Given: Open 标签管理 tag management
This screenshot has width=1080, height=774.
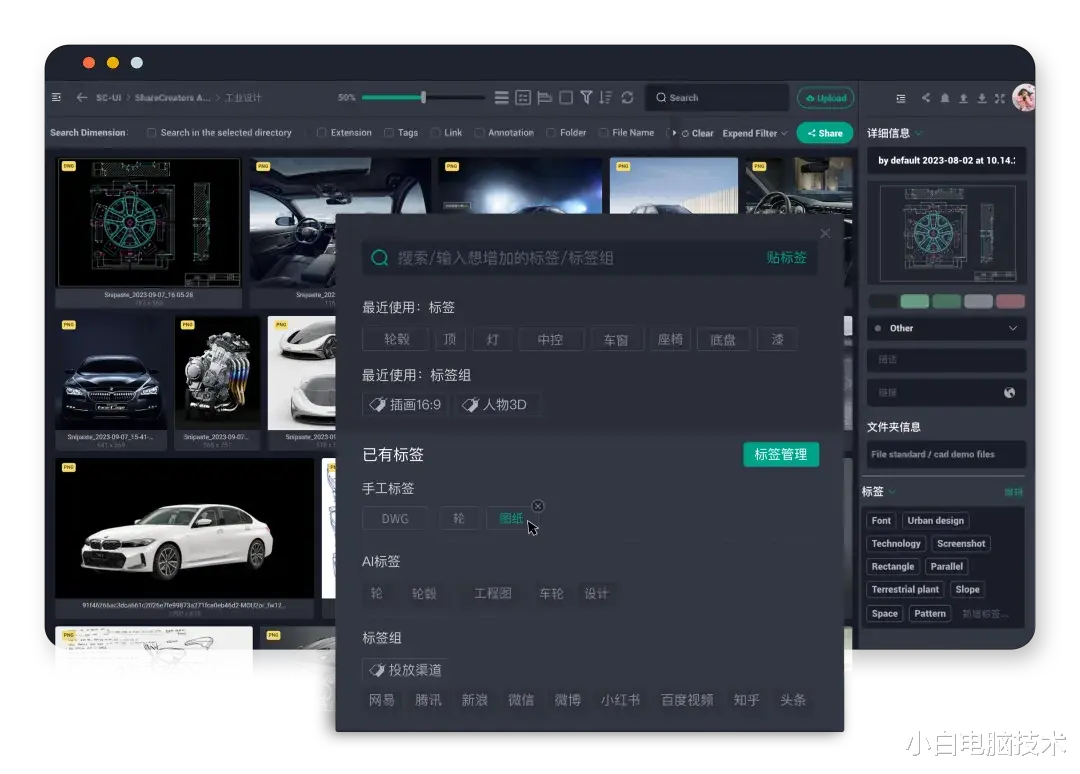Looking at the screenshot, I should [x=781, y=454].
